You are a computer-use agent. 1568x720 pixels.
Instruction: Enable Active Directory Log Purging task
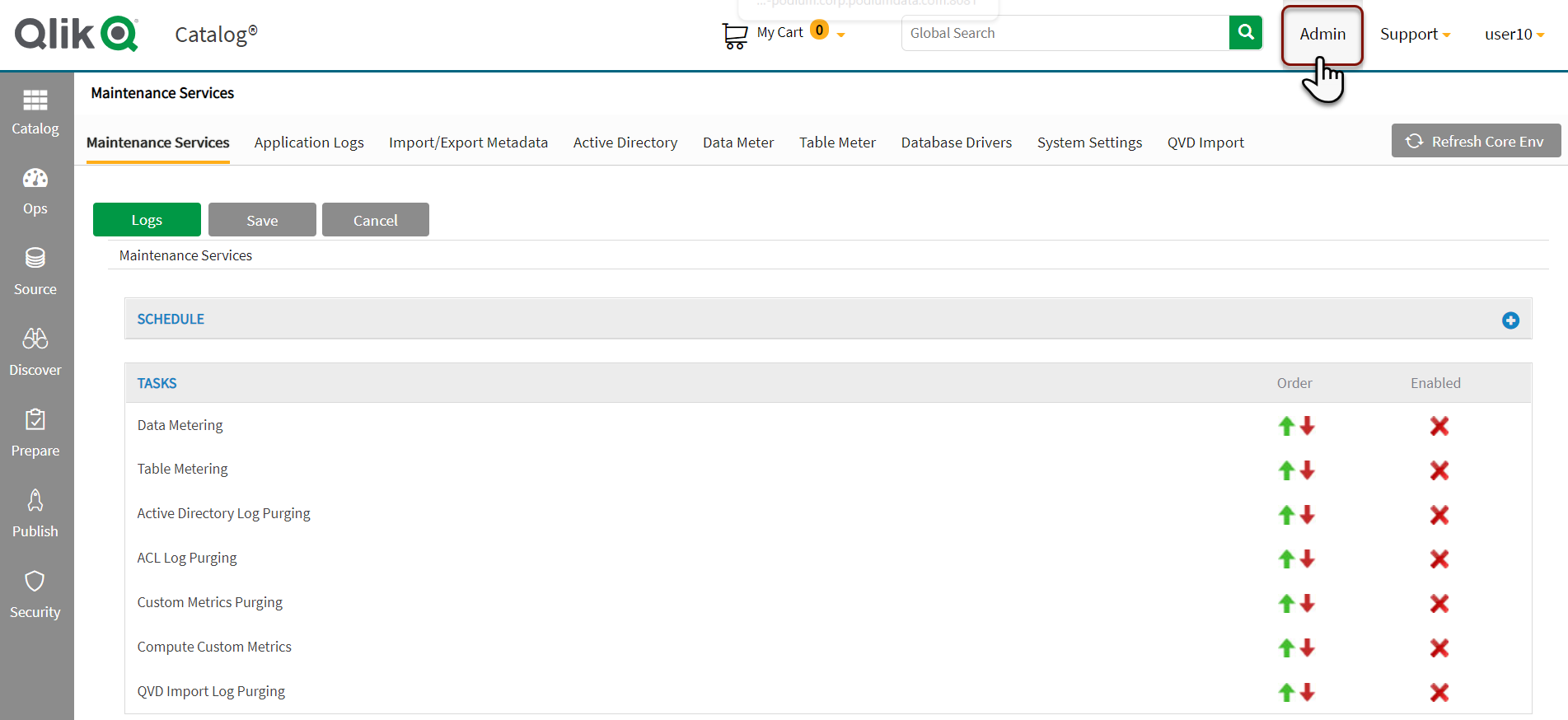1439,515
